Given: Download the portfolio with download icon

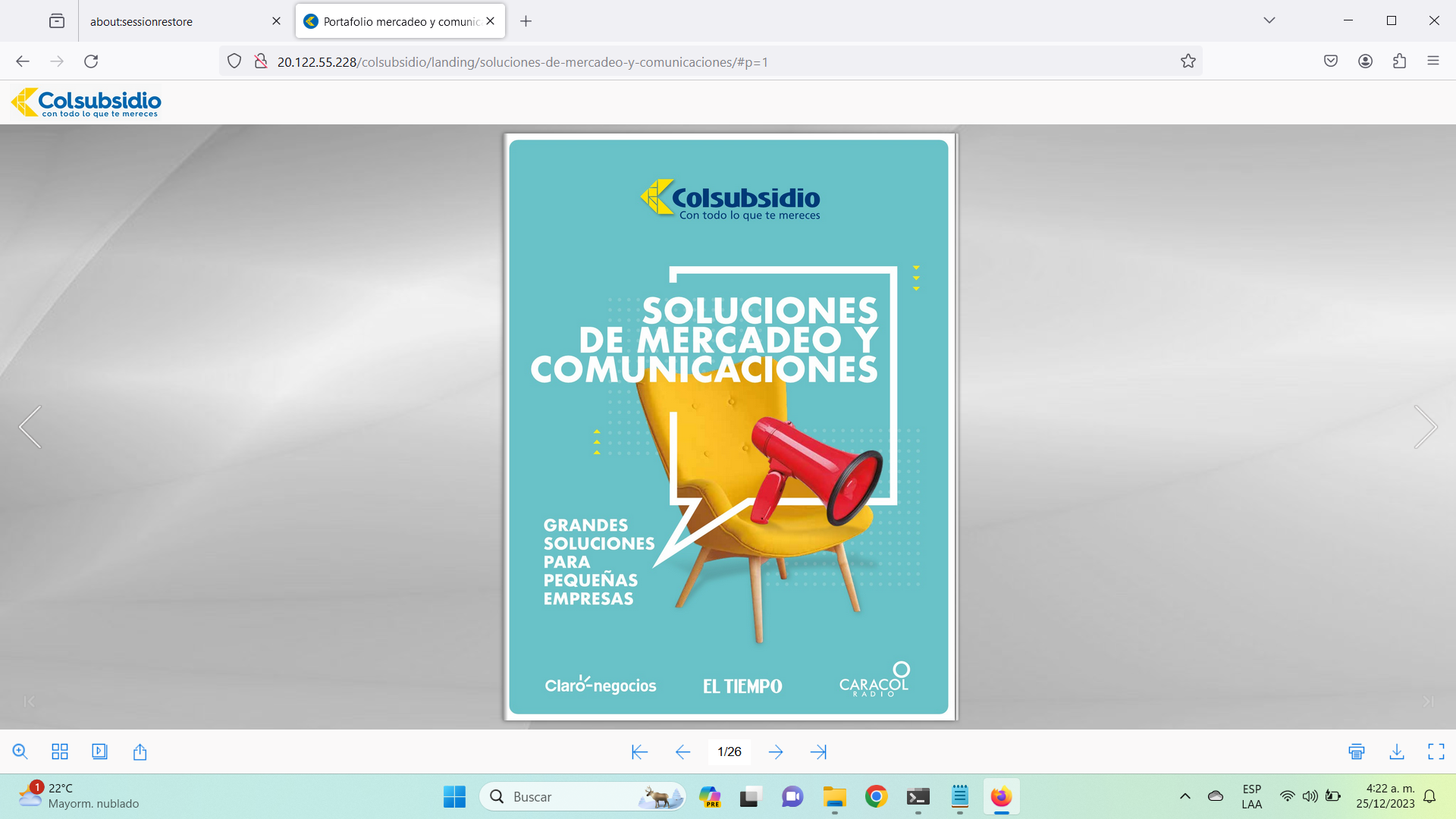Looking at the screenshot, I should [x=1396, y=752].
